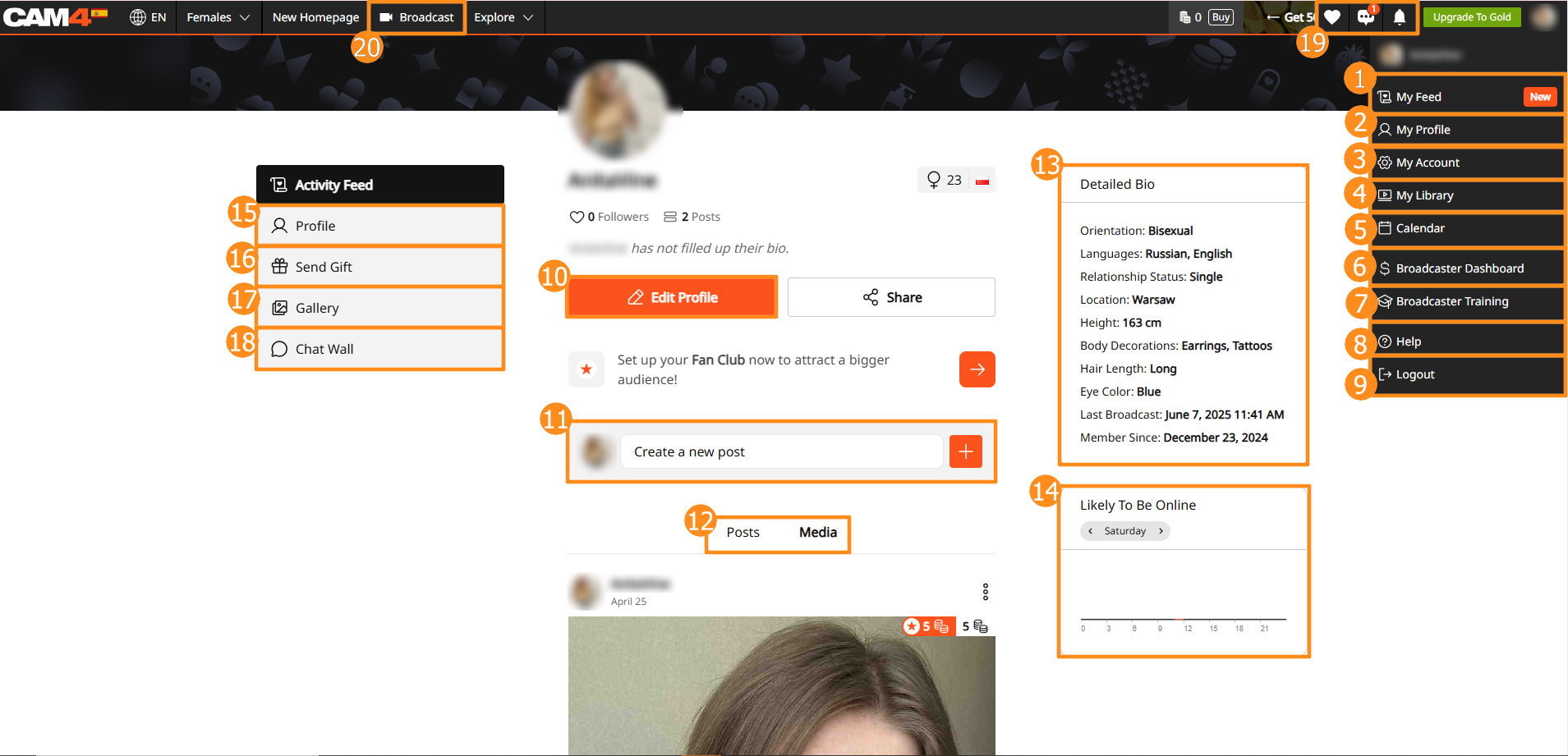Click the orange arrow to set up Fan Club
This screenshot has height=756, width=1568.
[977, 369]
